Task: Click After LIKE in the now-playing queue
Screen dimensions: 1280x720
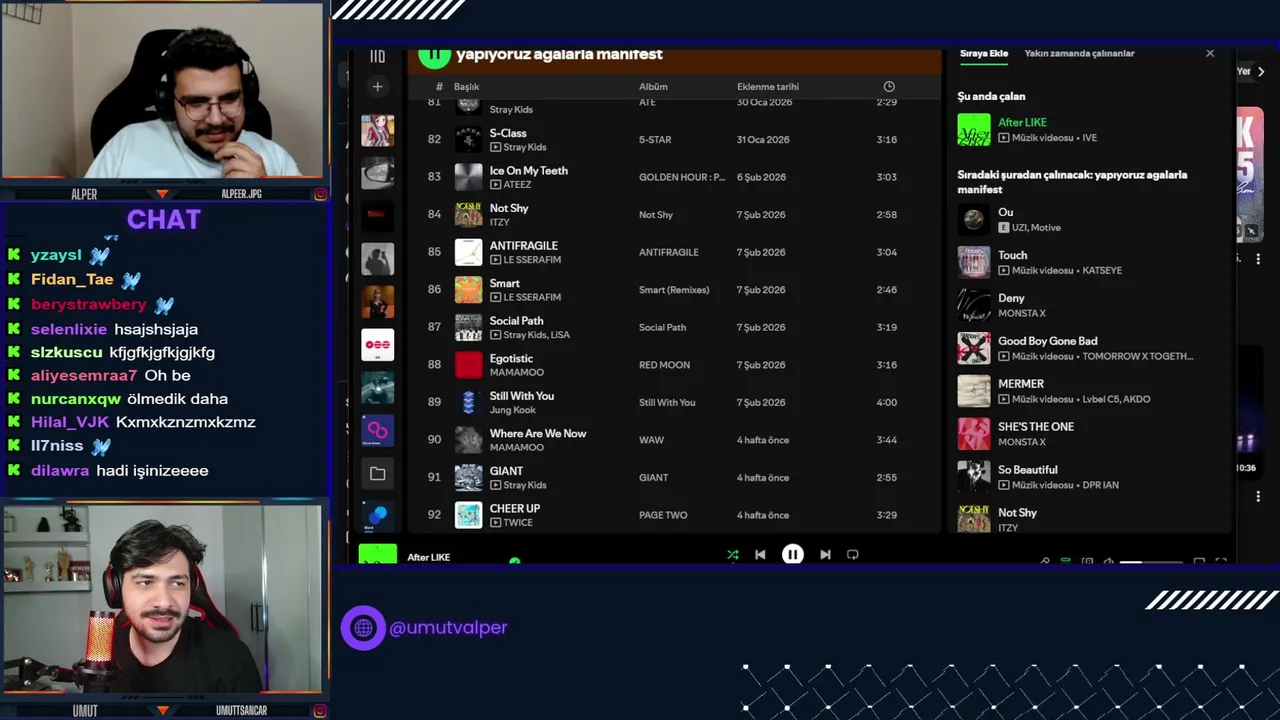Action: [1022, 122]
